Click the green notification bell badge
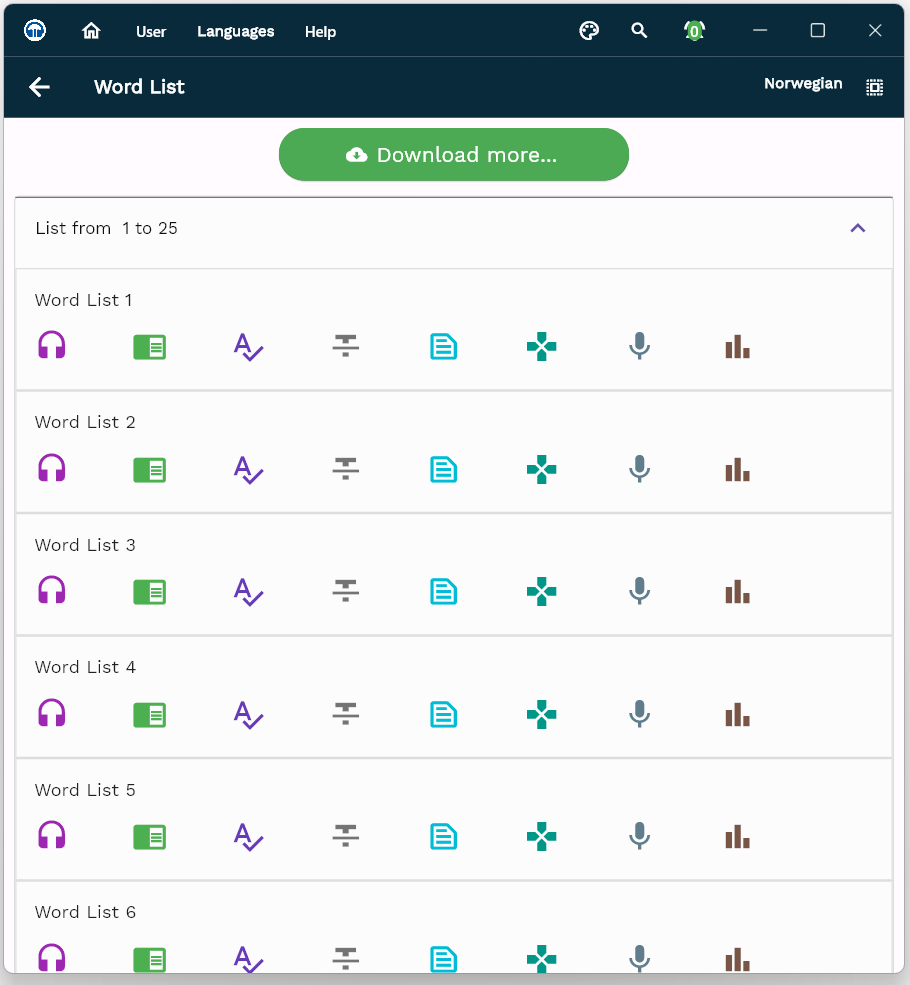Screen dimensions: 910x985 [x=694, y=31]
